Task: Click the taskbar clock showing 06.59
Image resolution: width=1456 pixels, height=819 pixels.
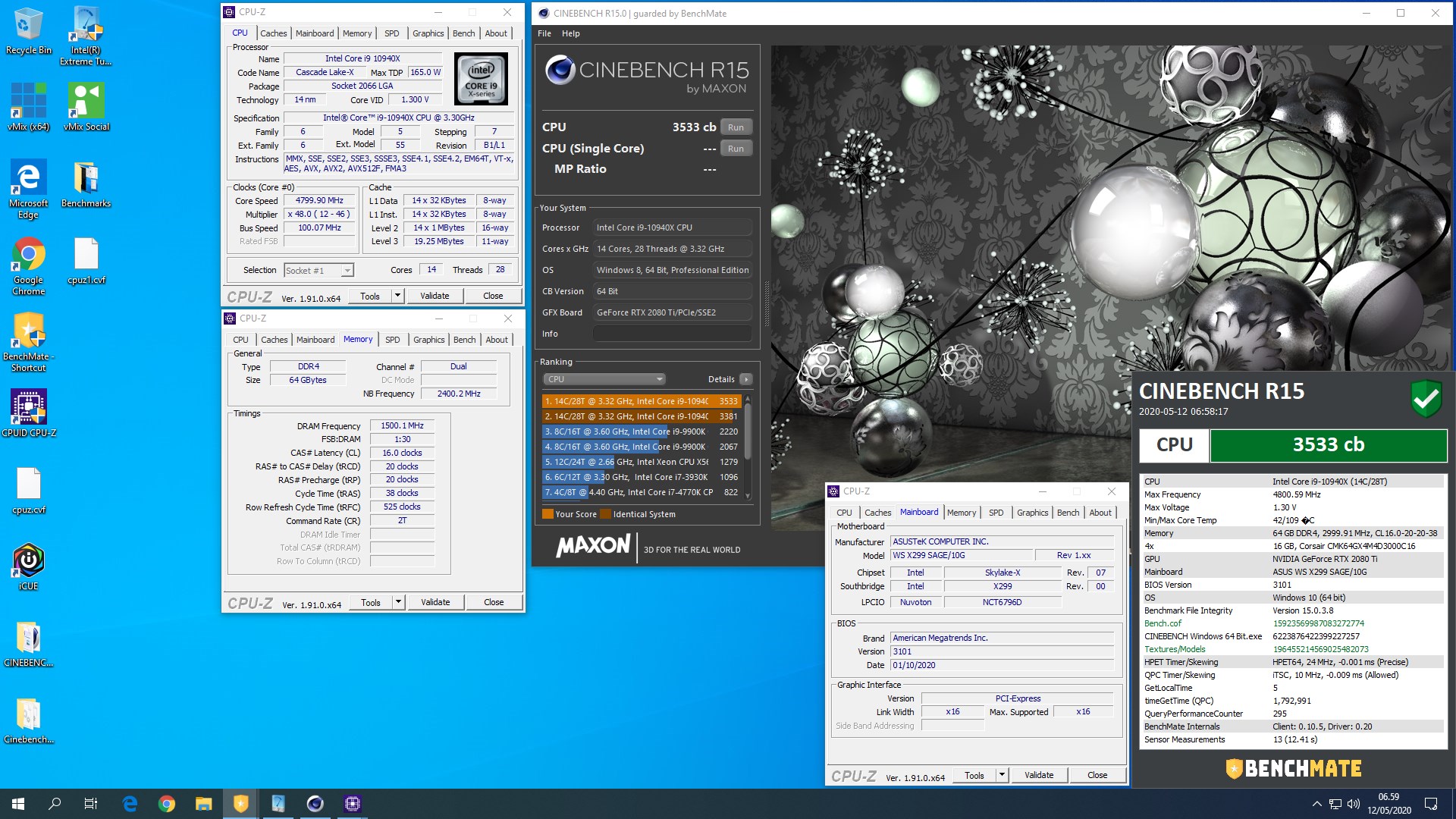Action: [1389, 804]
